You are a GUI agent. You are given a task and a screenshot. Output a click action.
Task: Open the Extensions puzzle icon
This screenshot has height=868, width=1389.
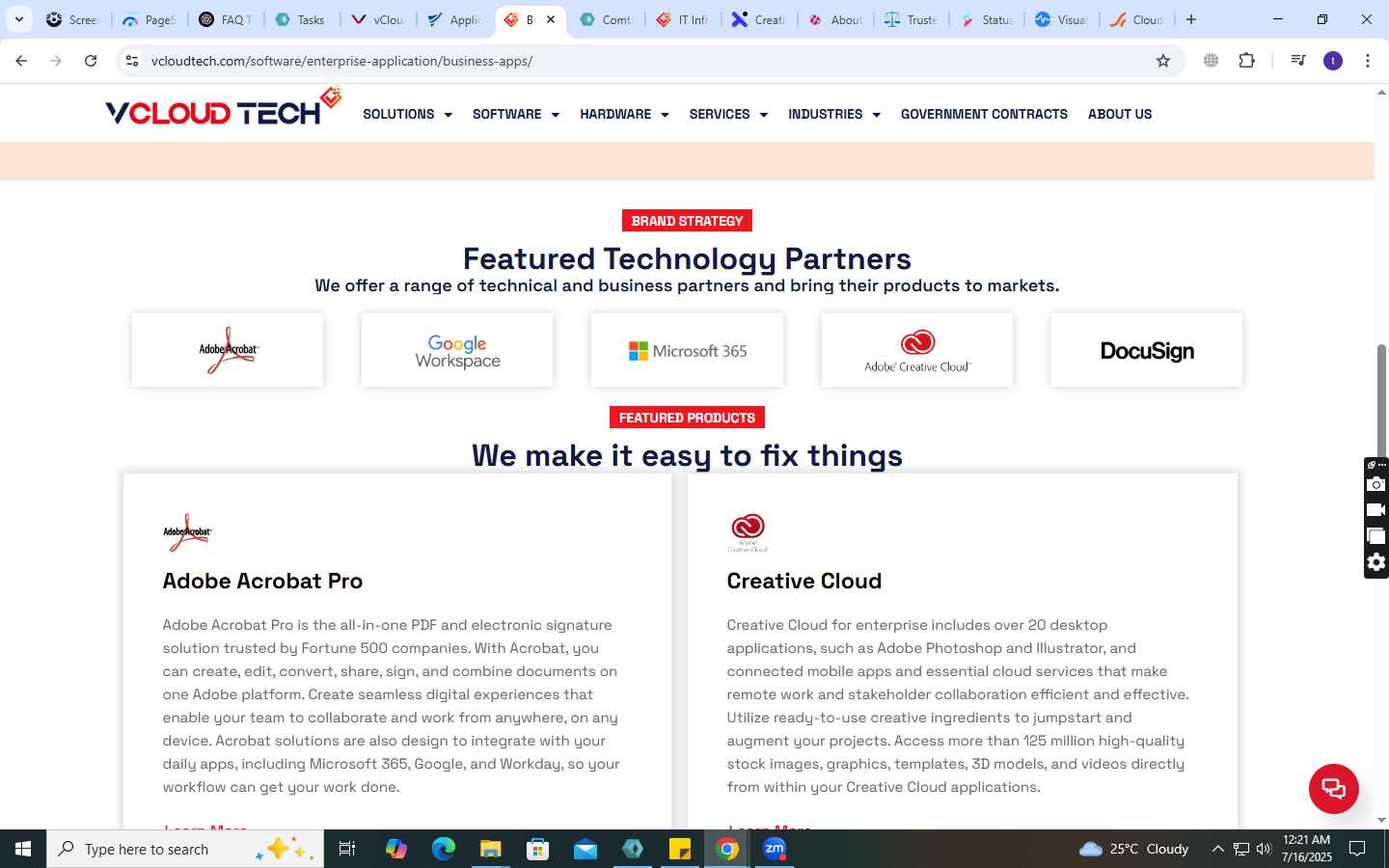[x=1246, y=61]
